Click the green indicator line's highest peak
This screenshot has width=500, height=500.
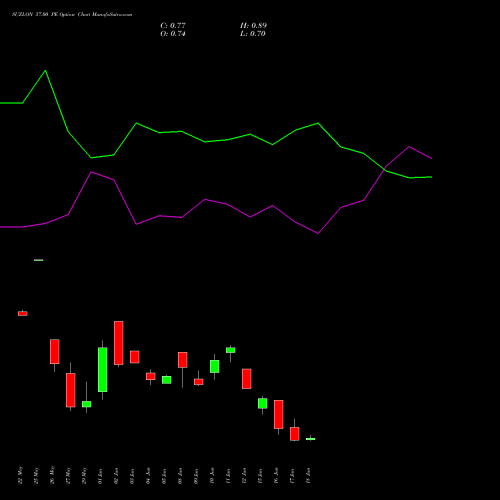45,71
